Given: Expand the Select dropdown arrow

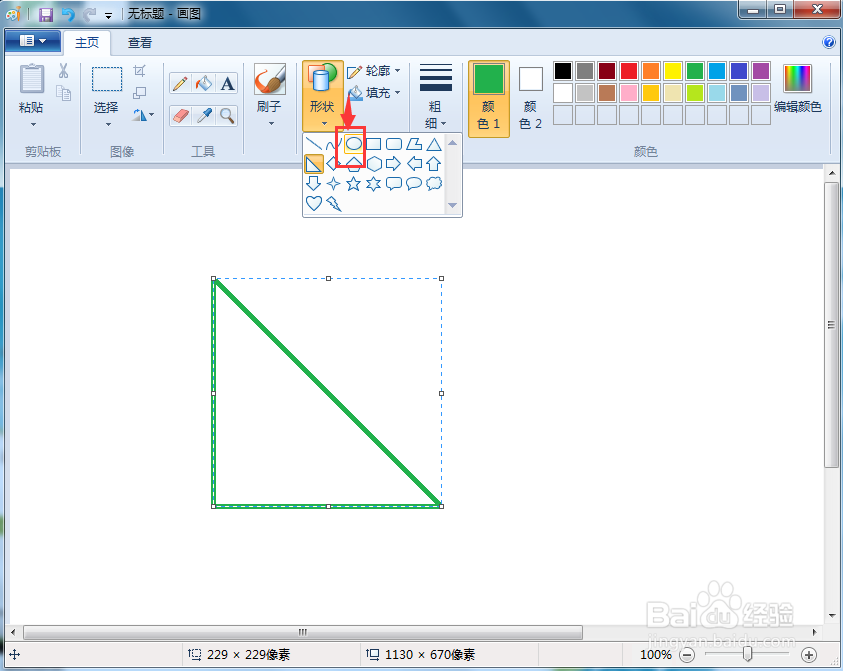Looking at the screenshot, I should click(x=108, y=124).
